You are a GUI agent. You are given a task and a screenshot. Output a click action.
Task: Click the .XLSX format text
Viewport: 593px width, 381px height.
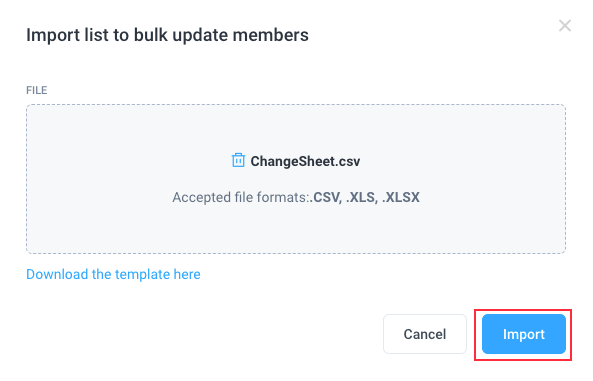tap(401, 197)
